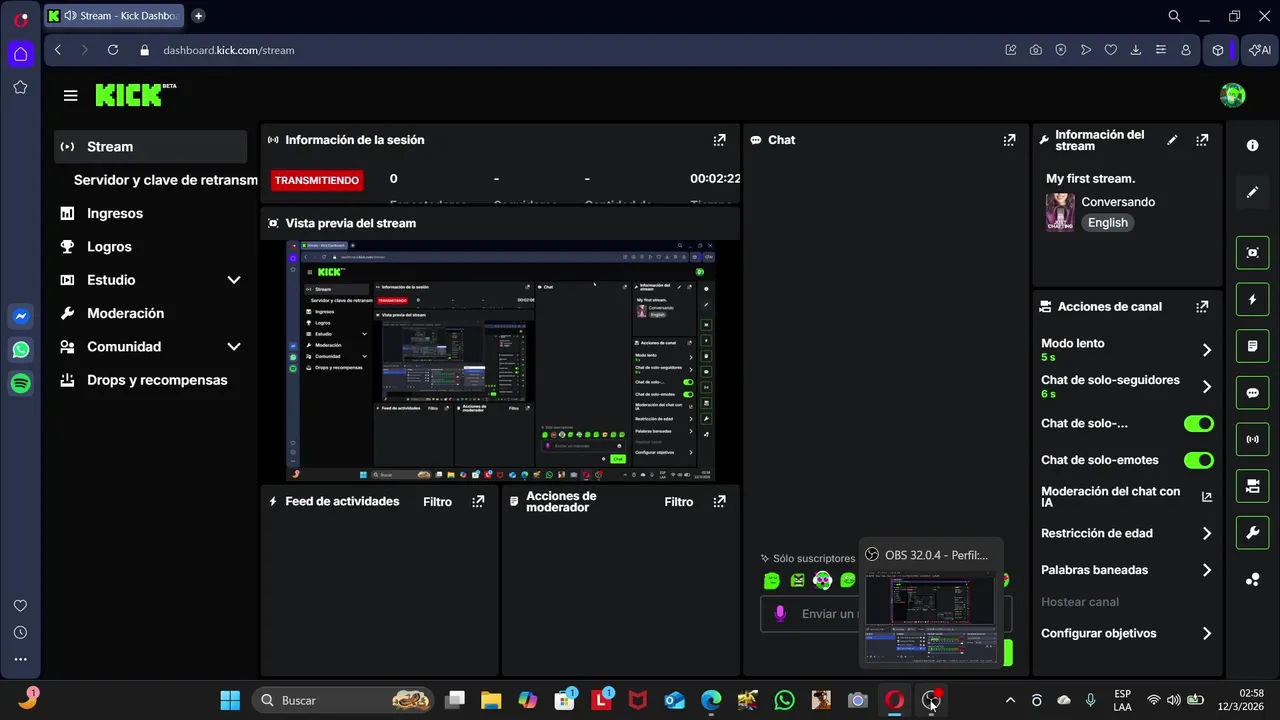Select the headphones green emote
Screen dimensions: 1280x720
822,580
